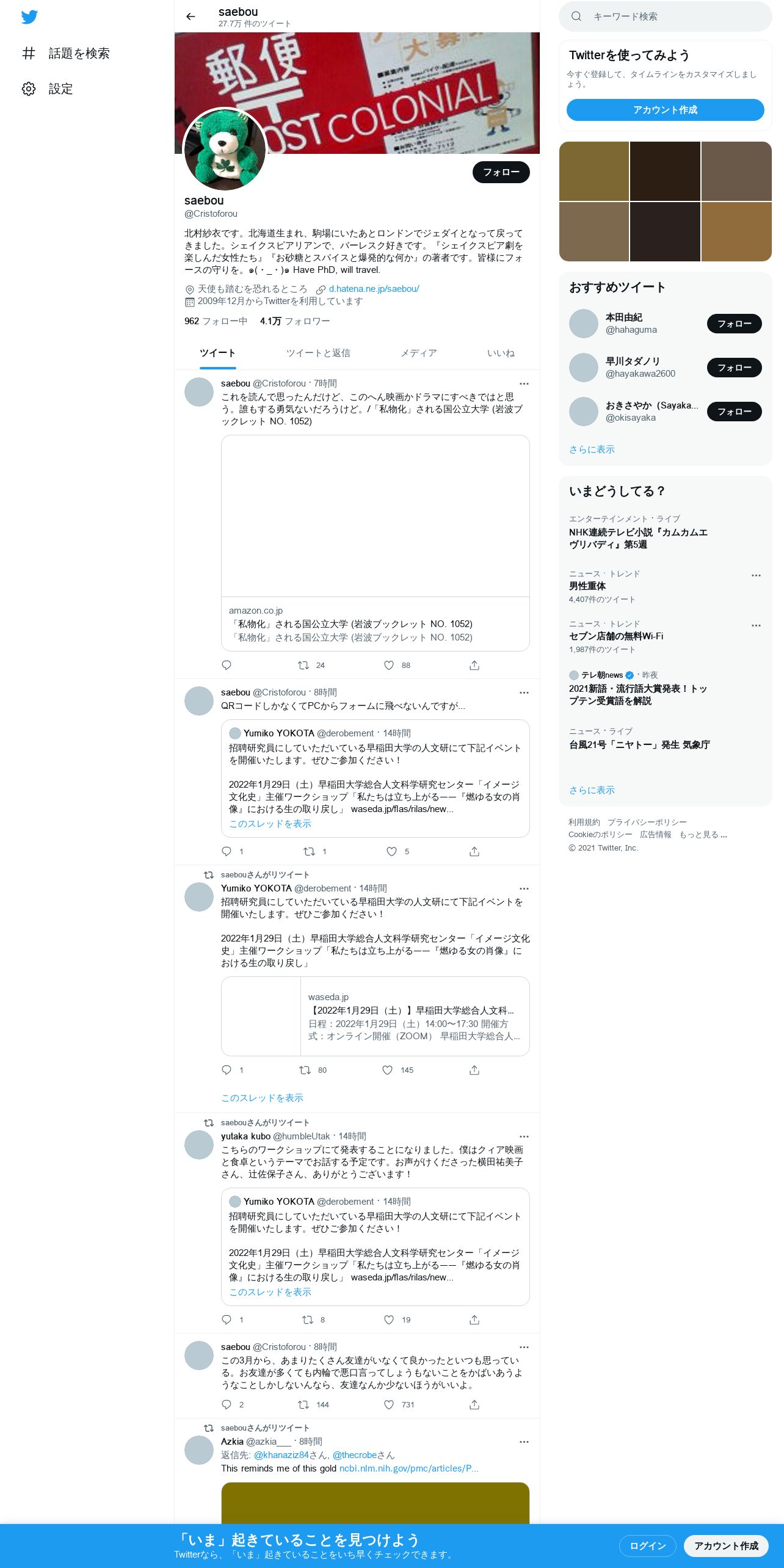The image size is (784, 1568).
Task: Open the amazon.co.jp 私物化 link card
Action: (376, 543)
